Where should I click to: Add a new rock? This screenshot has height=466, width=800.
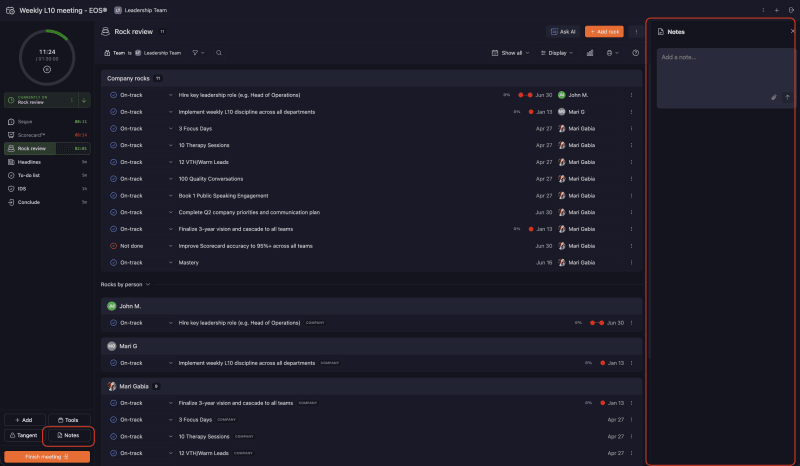tap(604, 32)
